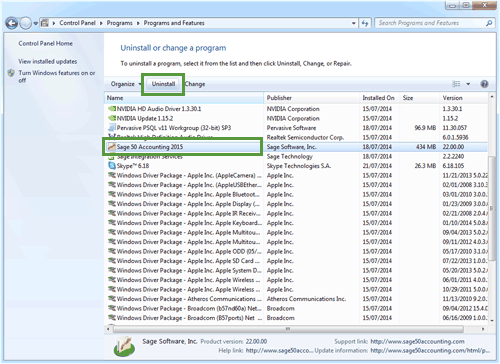Refresh the Programs and Features view

[365, 23]
